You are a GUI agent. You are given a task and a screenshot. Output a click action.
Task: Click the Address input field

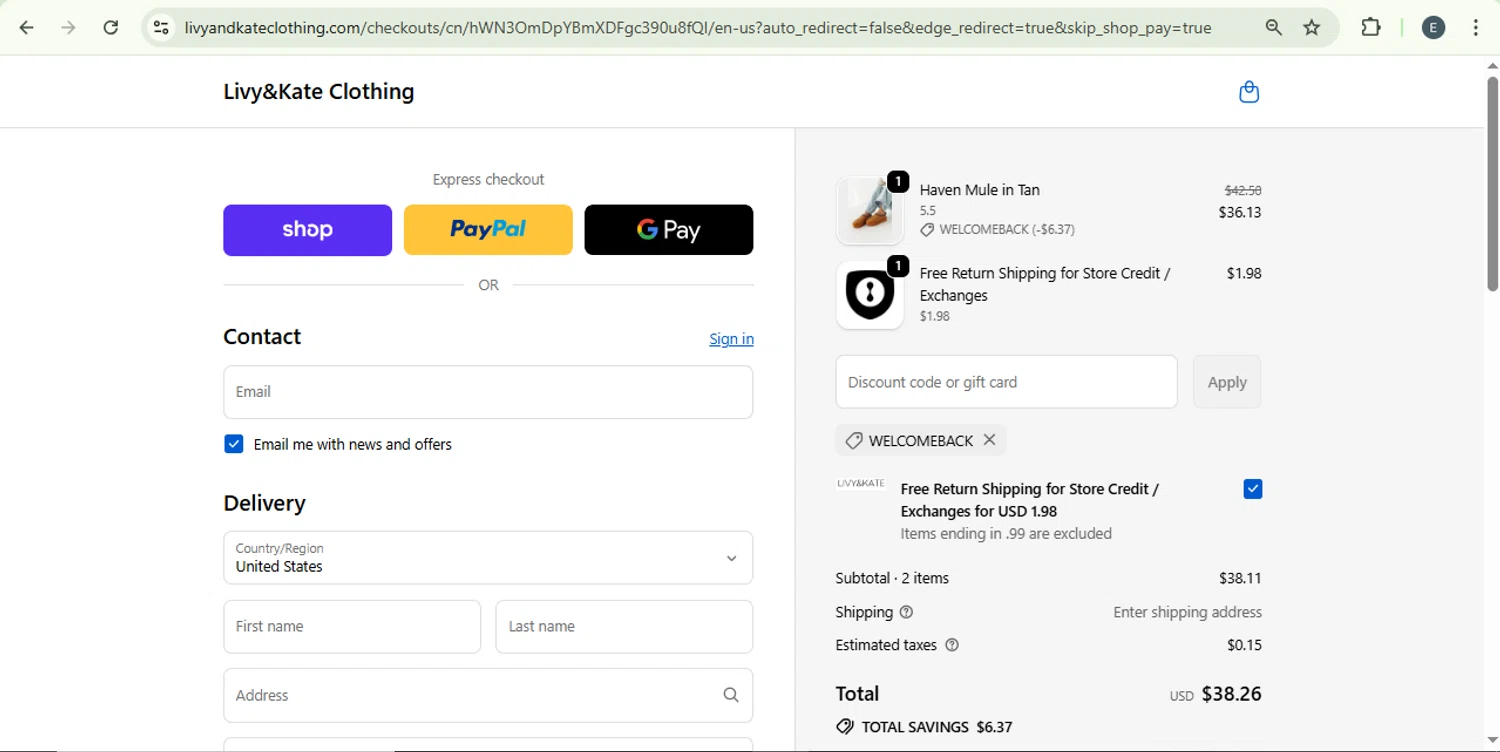(488, 695)
